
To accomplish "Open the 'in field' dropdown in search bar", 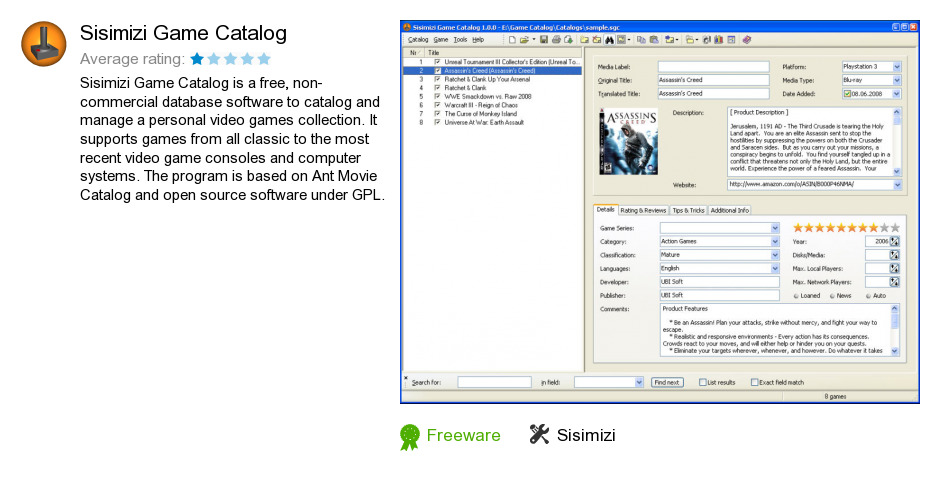I will pyautogui.click(x=639, y=382).
